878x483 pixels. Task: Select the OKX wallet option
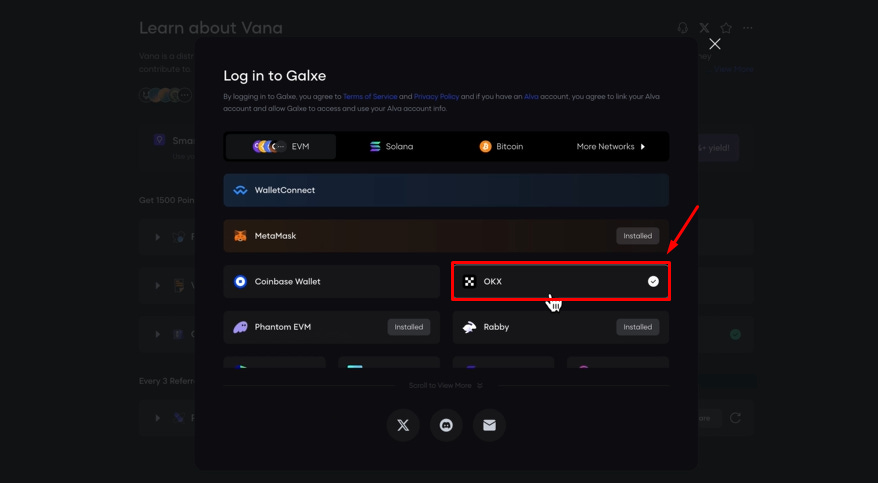(x=561, y=282)
